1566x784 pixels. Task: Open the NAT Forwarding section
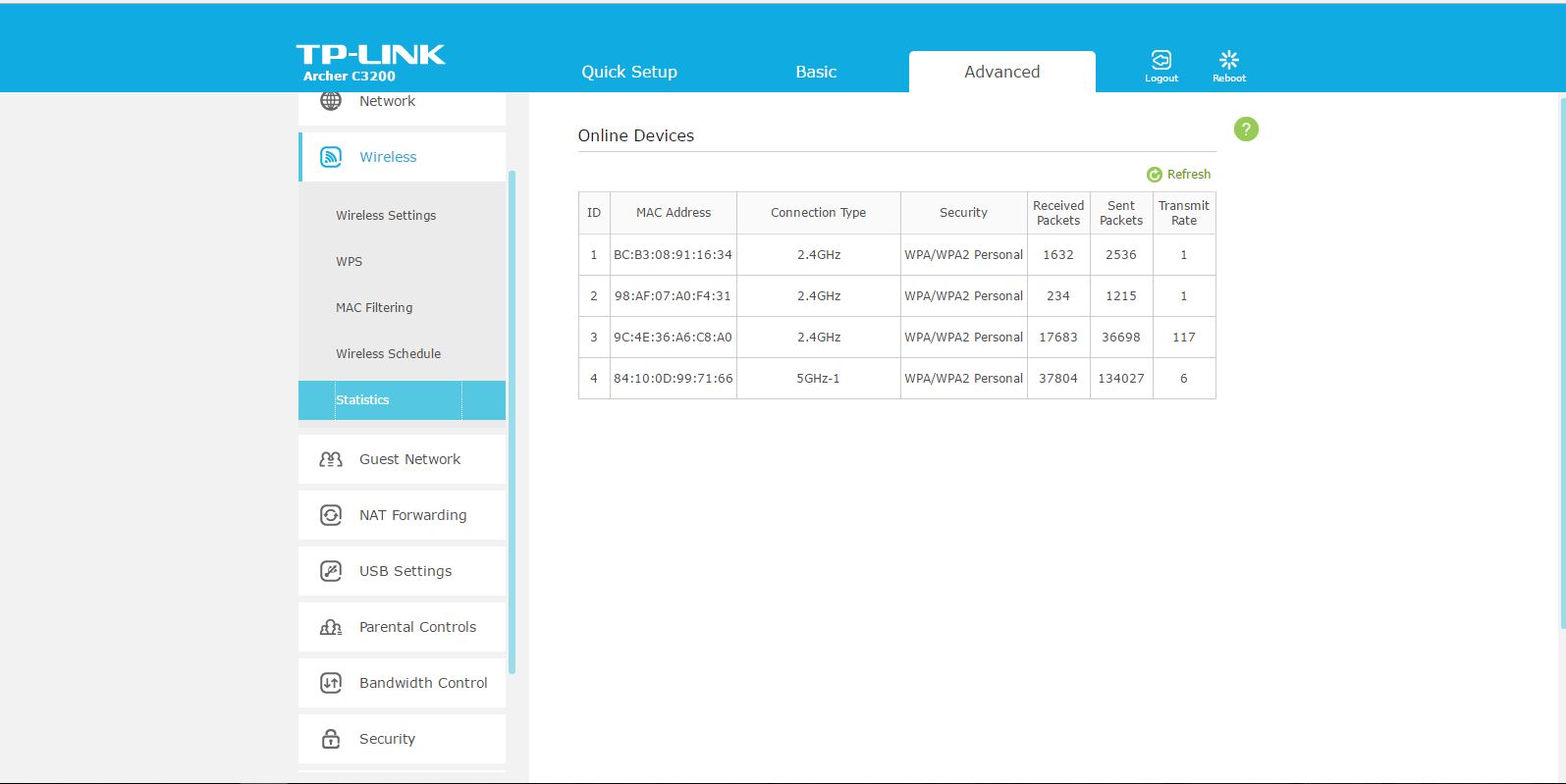click(402, 515)
